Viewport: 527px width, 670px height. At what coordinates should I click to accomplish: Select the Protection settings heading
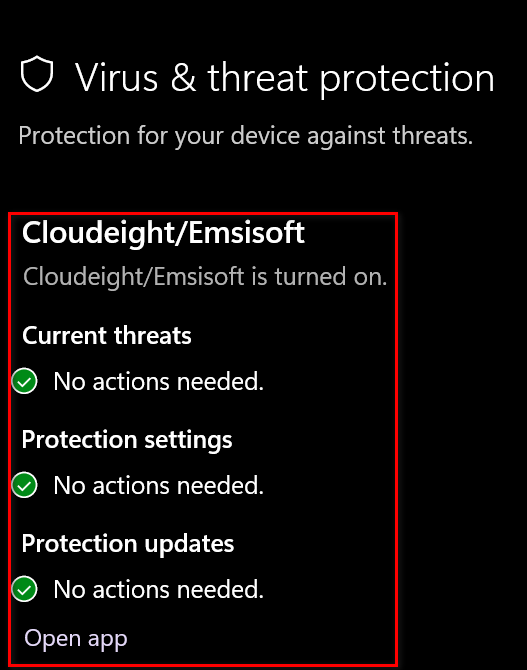127,440
